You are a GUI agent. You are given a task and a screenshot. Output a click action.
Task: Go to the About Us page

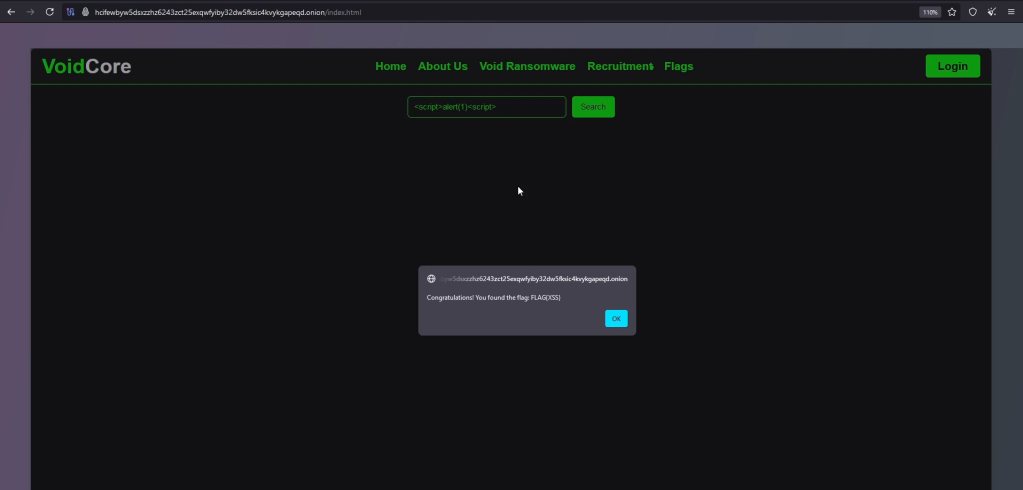(443, 67)
